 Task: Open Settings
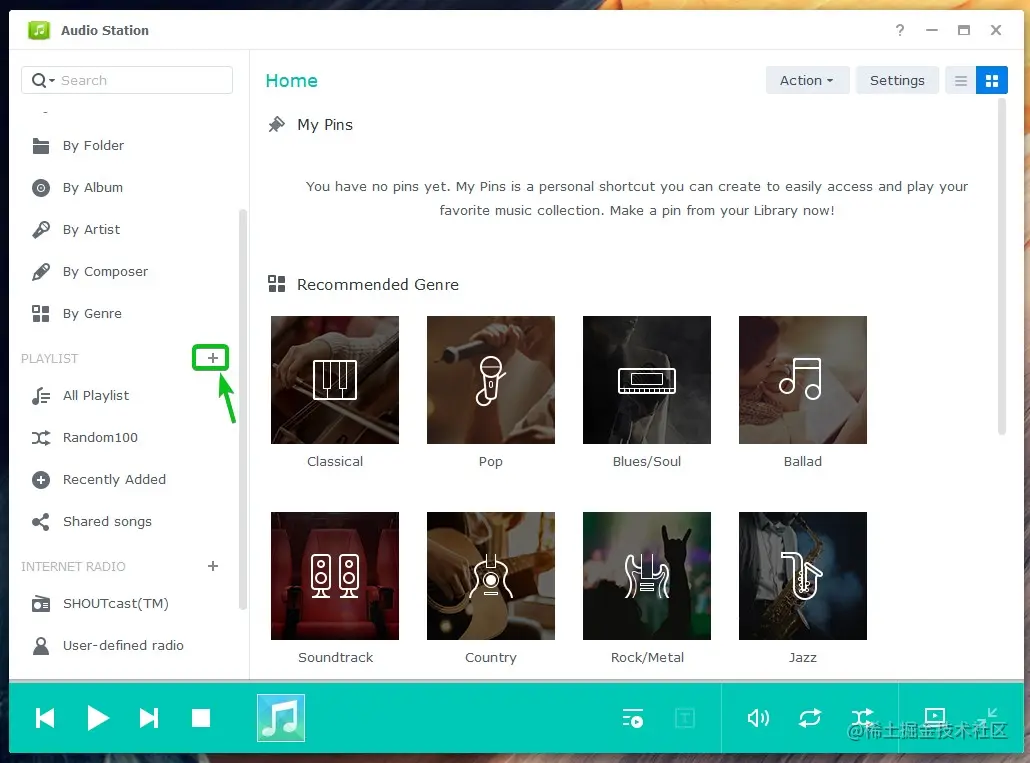coord(897,81)
